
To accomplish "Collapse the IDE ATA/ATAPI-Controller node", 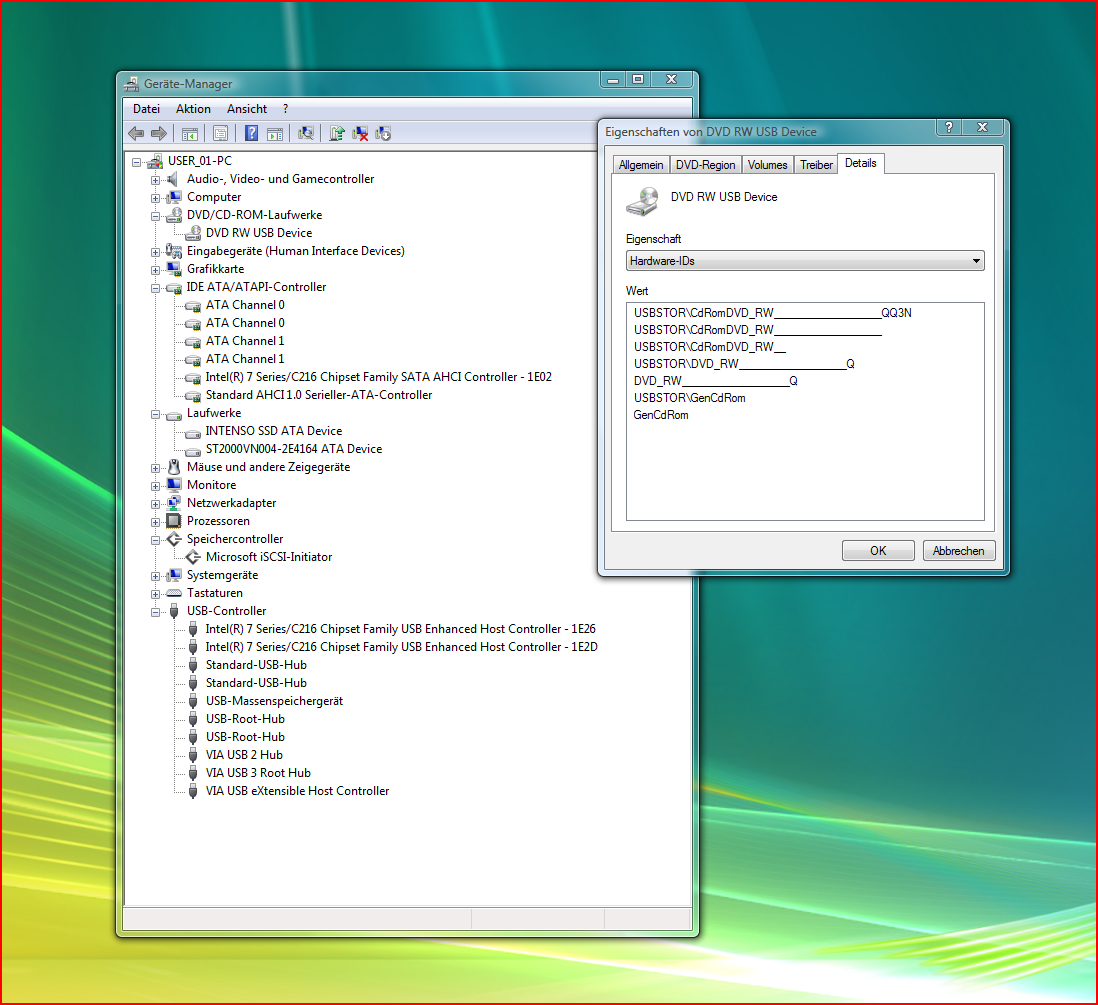I will point(155,288).
